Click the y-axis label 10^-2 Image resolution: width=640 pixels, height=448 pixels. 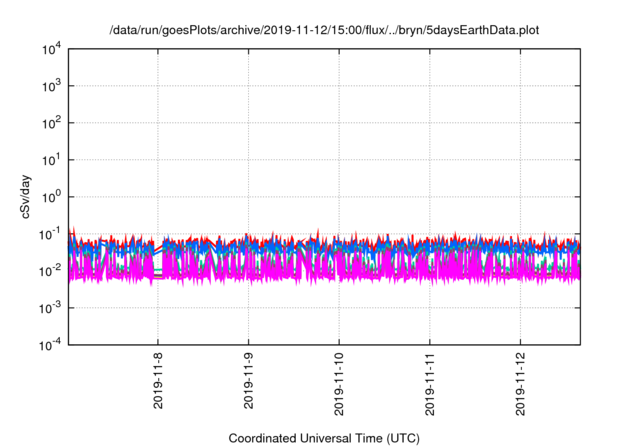click(x=51, y=272)
